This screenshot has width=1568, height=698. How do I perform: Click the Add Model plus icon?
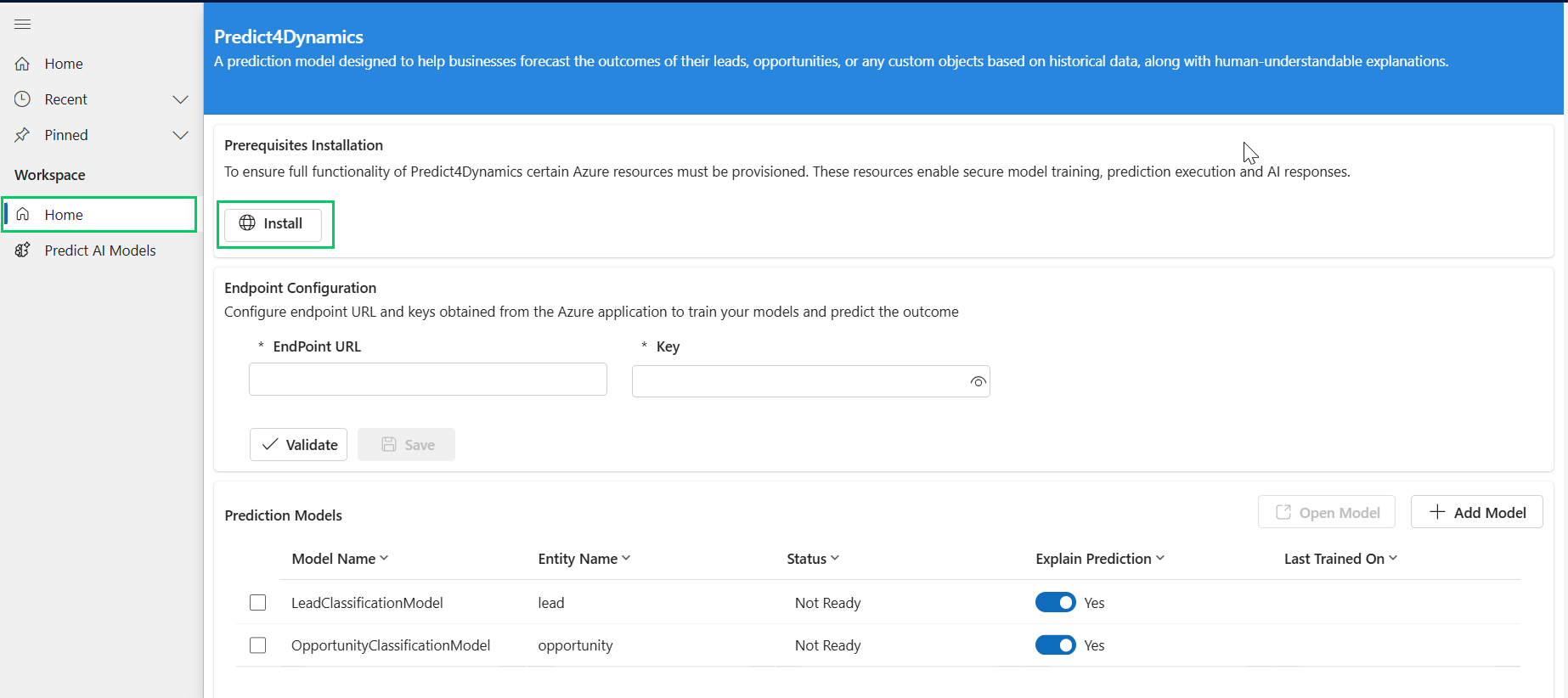[x=1437, y=512]
